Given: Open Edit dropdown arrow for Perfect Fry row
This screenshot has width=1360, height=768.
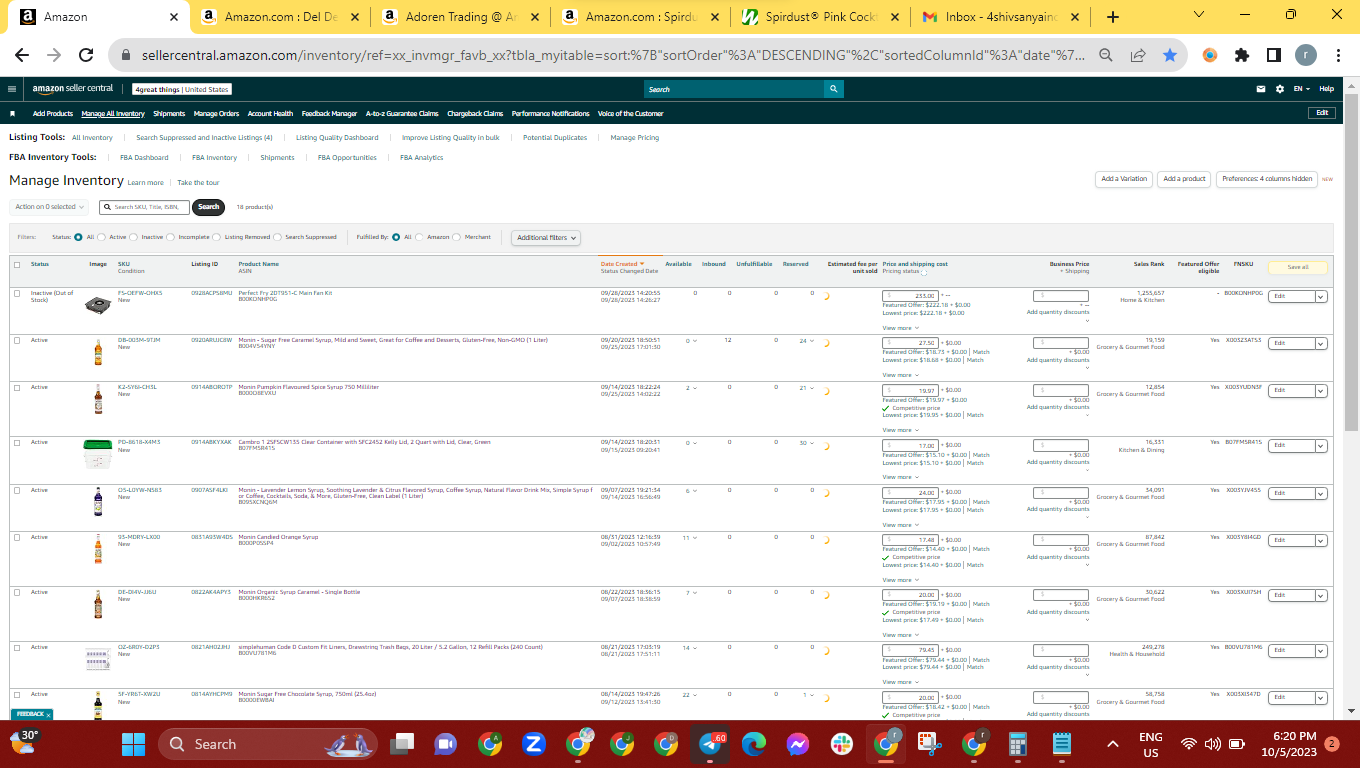Looking at the screenshot, I should point(1321,296).
